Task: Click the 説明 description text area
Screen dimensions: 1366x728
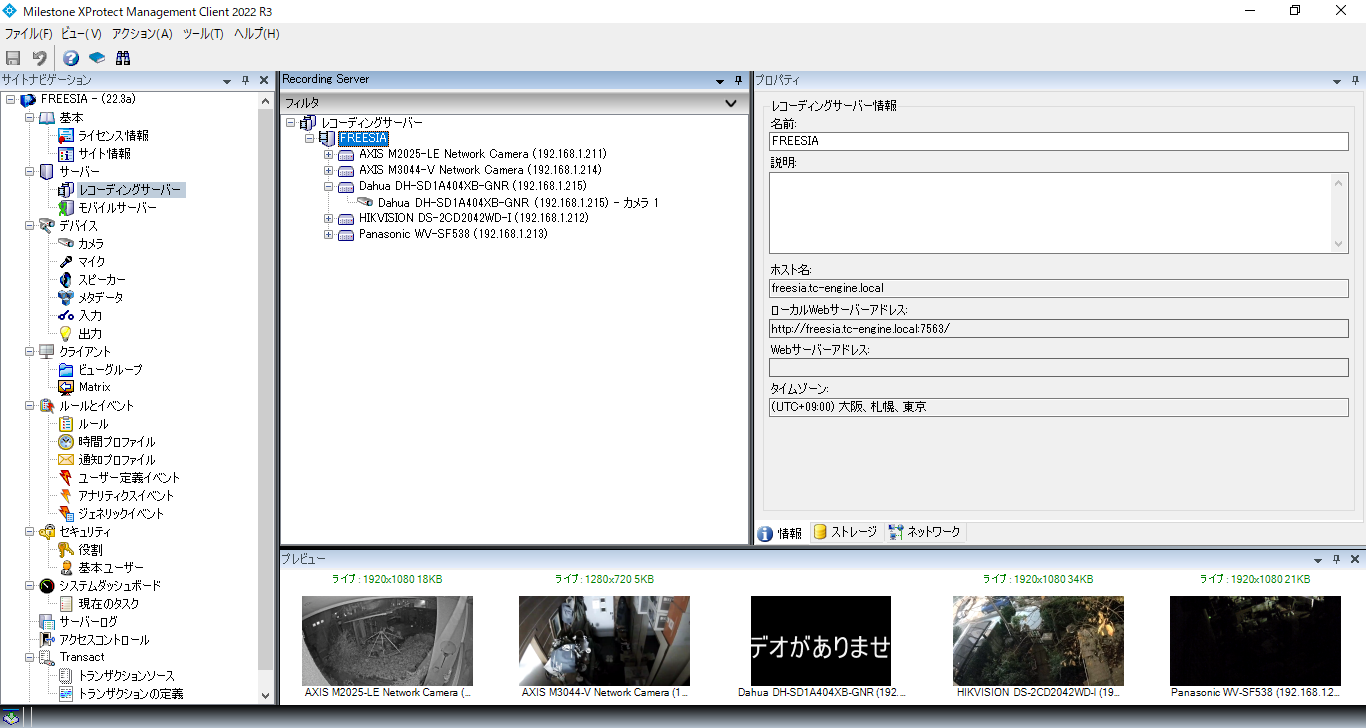Action: pyautogui.click(x=1058, y=212)
